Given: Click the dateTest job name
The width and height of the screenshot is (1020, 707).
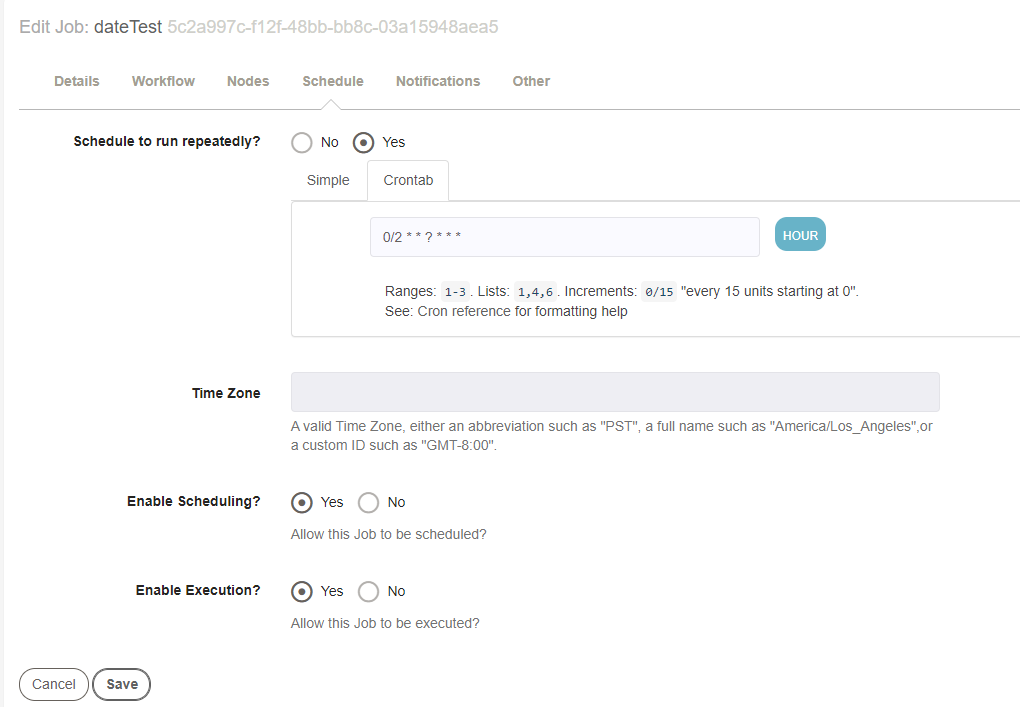Looking at the screenshot, I should coord(128,27).
